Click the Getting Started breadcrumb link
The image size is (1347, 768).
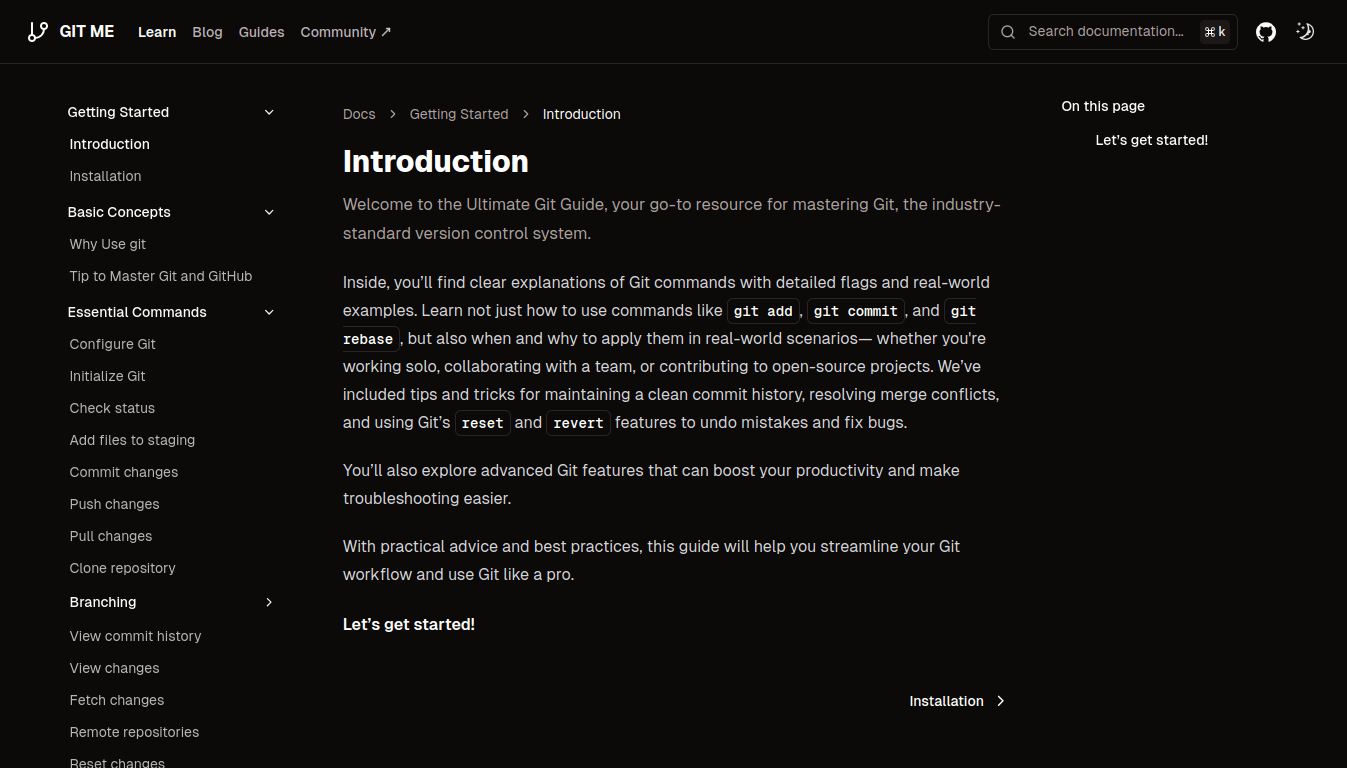pyautogui.click(x=459, y=114)
